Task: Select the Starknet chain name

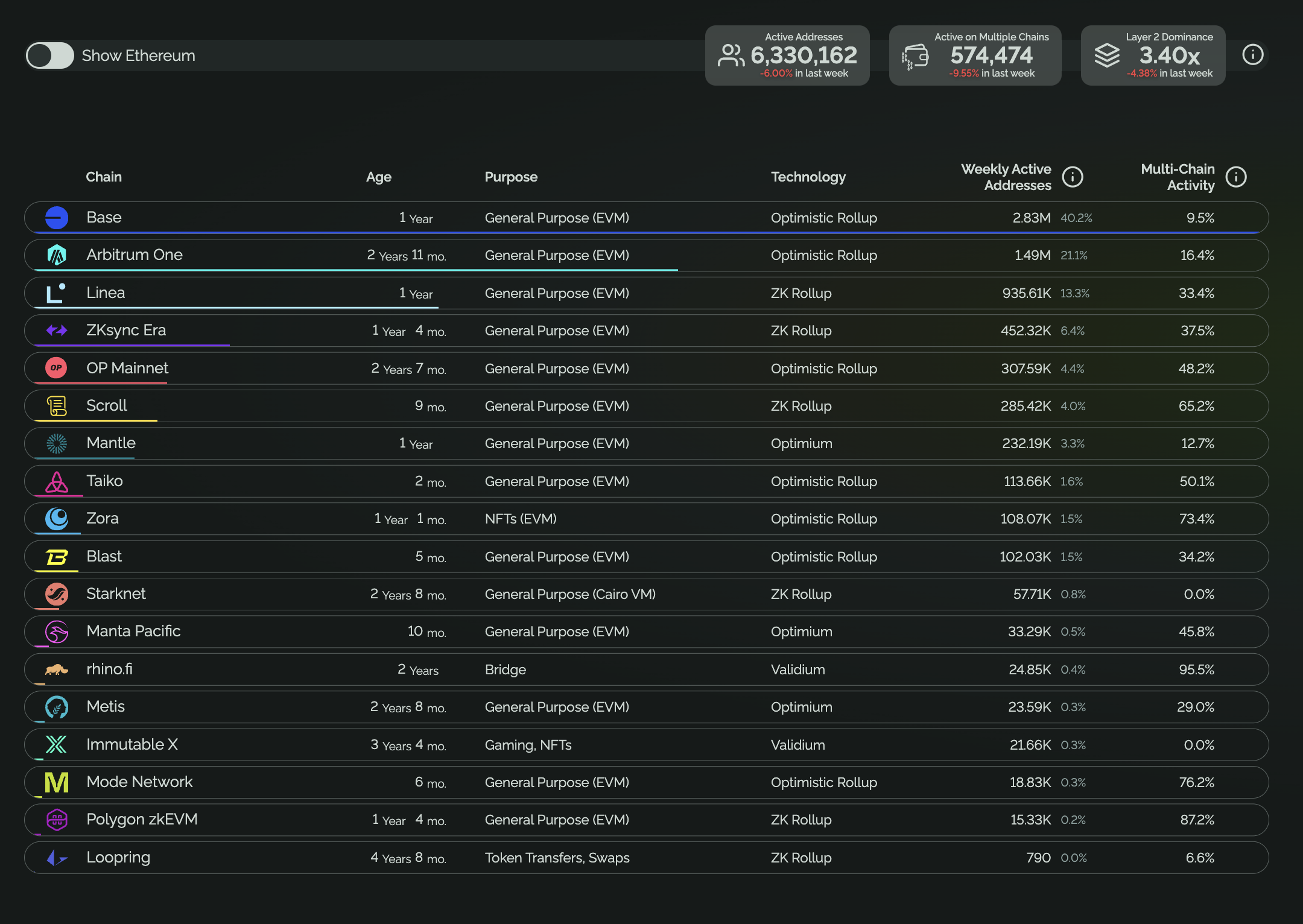Action: pos(116,593)
